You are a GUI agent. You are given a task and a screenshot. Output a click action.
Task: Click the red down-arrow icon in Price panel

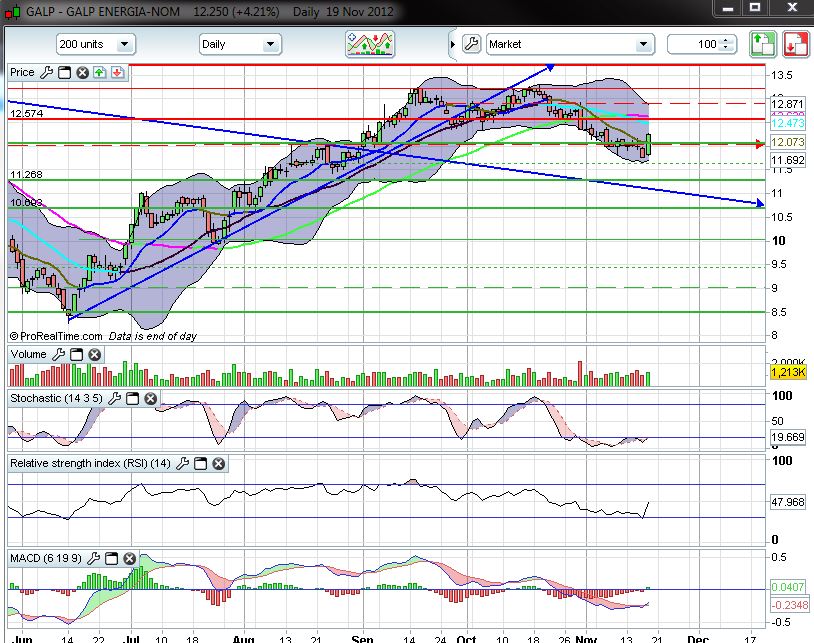pos(117,73)
